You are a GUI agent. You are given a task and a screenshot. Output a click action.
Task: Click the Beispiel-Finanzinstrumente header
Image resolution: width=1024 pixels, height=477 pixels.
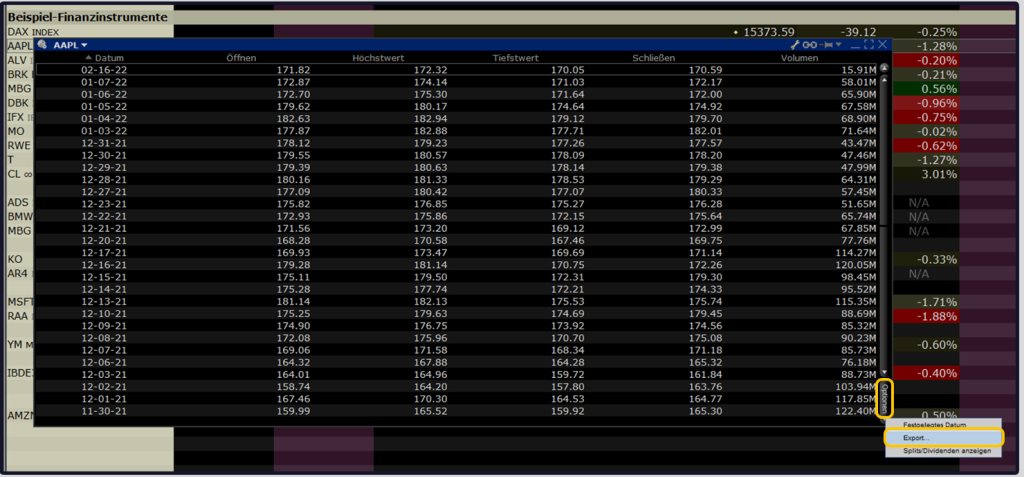click(x=87, y=18)
